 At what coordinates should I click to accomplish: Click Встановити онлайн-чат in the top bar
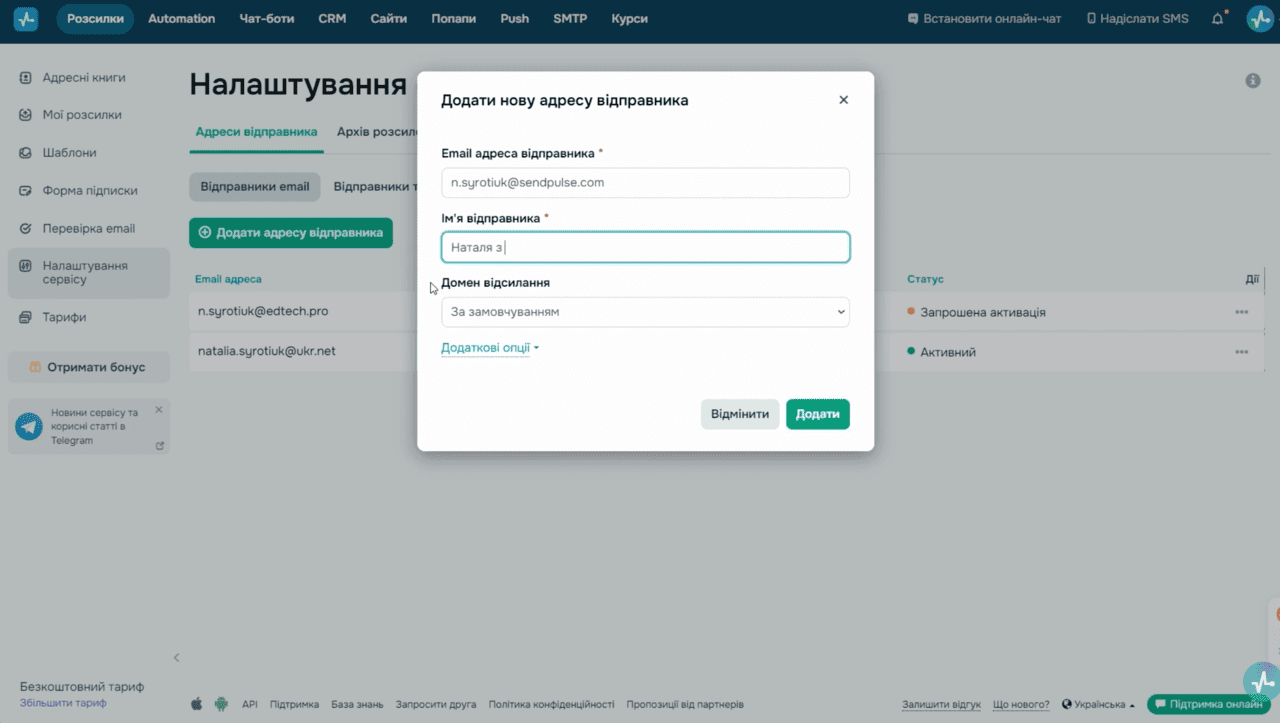point(984,19)
